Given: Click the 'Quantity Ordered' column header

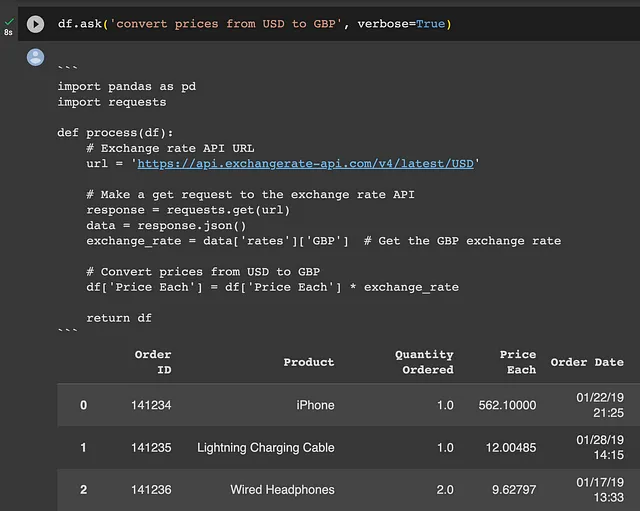Looking at the screenshot, I should (424, 362).
